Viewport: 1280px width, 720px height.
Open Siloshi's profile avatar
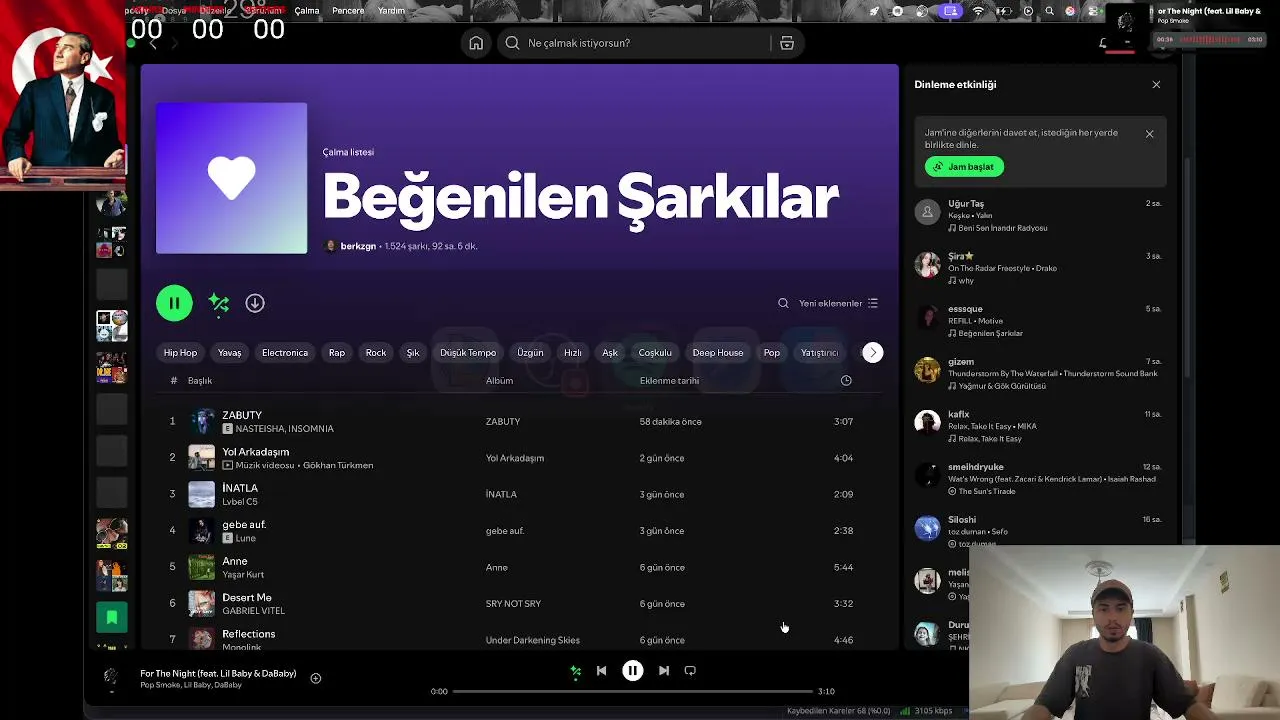(927, 528)
